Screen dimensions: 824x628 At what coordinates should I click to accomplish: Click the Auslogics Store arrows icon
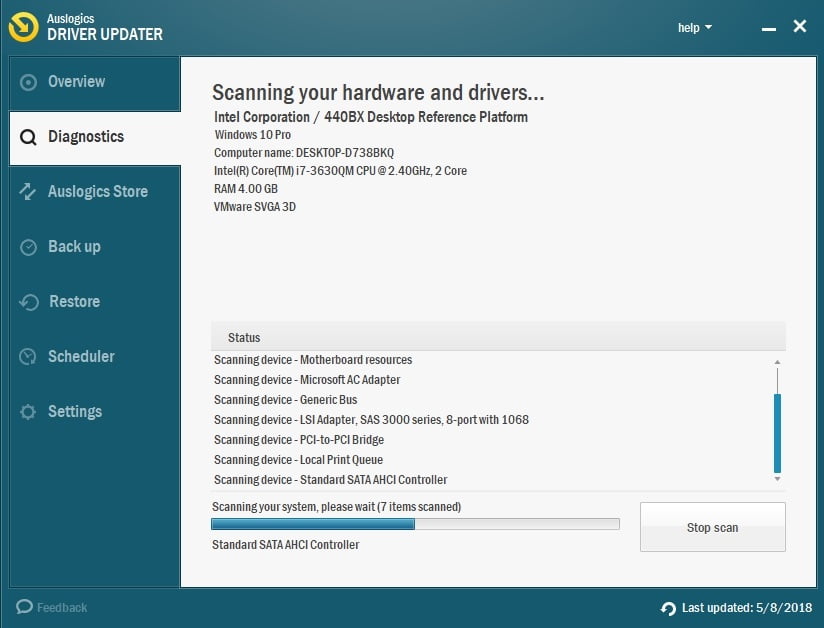28,192
